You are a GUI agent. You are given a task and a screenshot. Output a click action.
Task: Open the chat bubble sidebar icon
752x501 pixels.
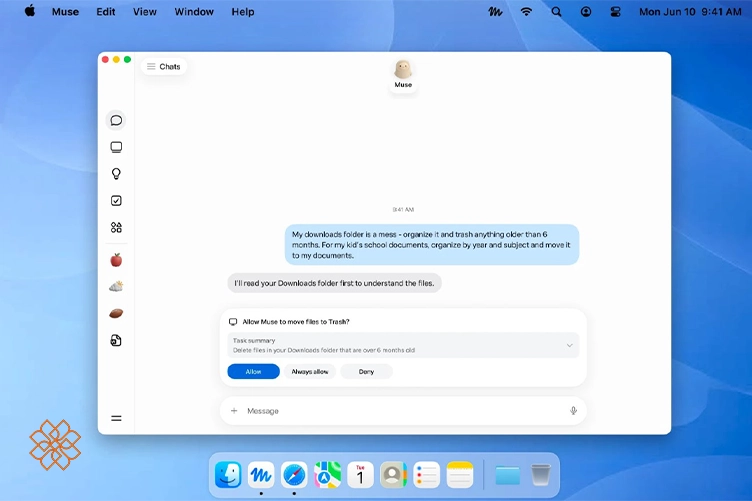pos(116,120)
